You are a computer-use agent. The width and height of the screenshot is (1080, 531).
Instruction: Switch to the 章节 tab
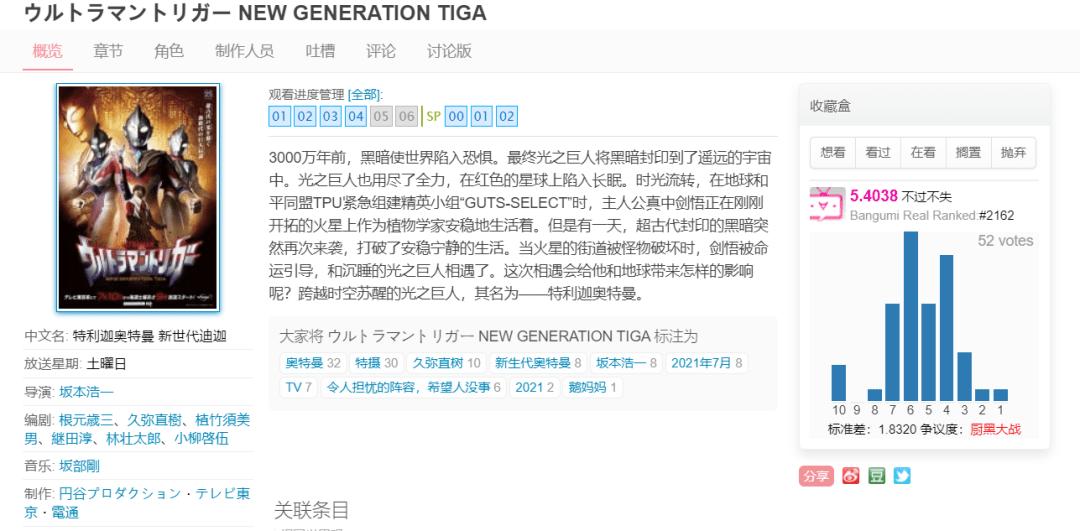pos(108,51)
